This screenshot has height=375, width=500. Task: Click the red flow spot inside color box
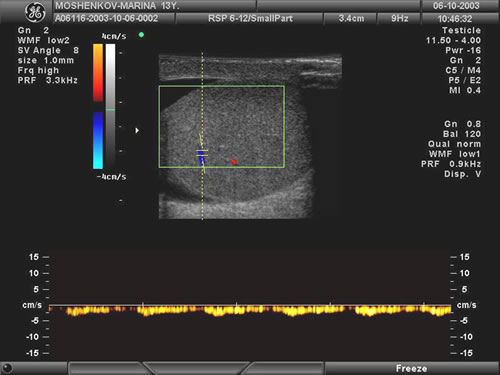pyautogui.click(x=234, y=162)
